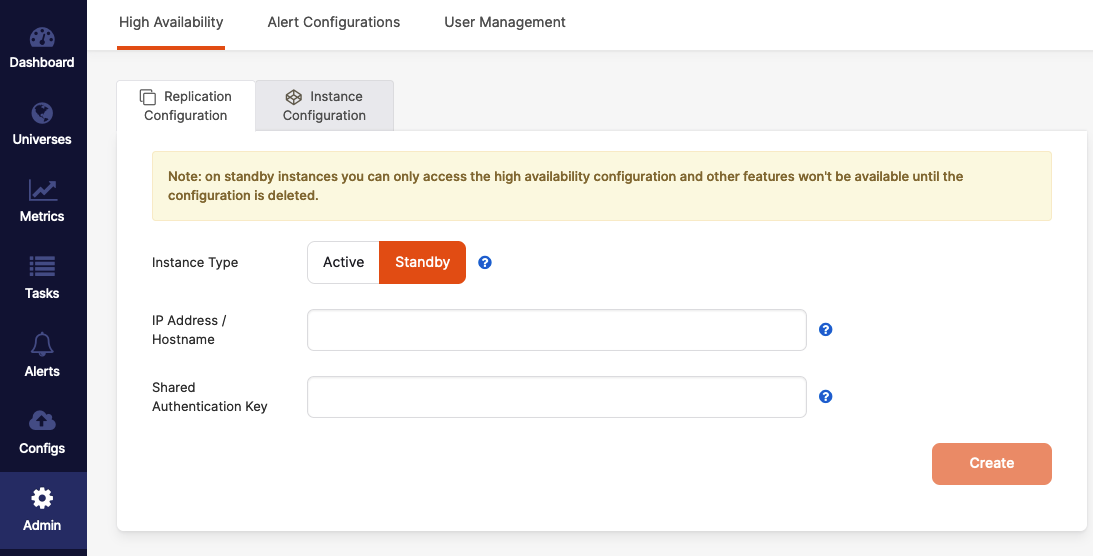Open Alerts bell icon in sidebar
Screen dimensions: 1093x556
[x=42, y=345]
